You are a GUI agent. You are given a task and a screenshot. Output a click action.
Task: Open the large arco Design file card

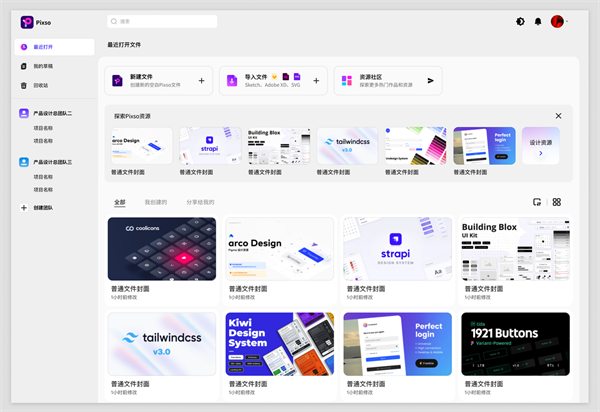tap(280, 249)
